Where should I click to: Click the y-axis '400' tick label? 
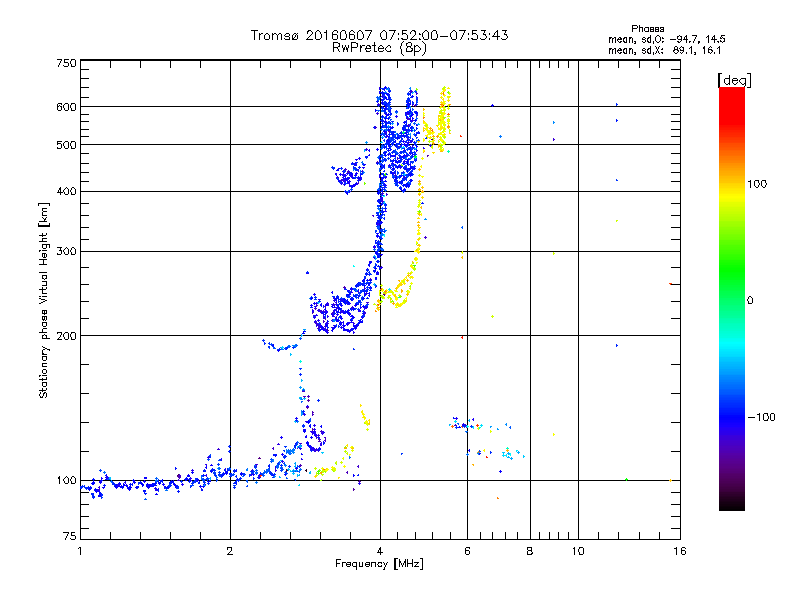click(66, 191)
